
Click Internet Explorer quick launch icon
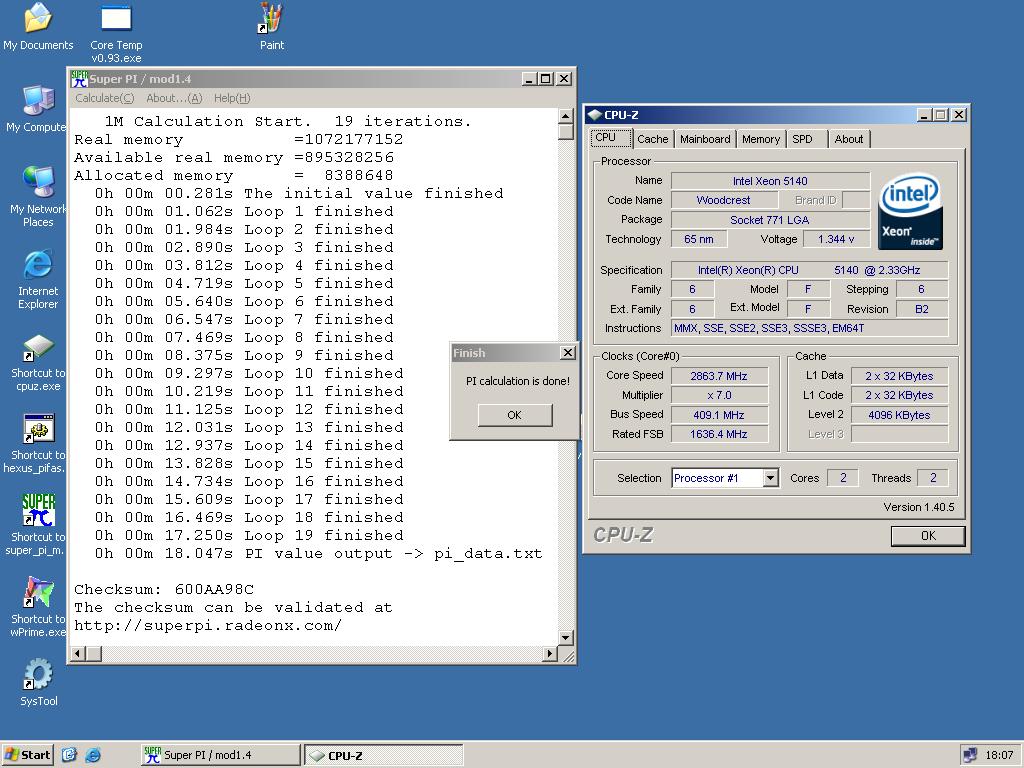pos(93,755)
